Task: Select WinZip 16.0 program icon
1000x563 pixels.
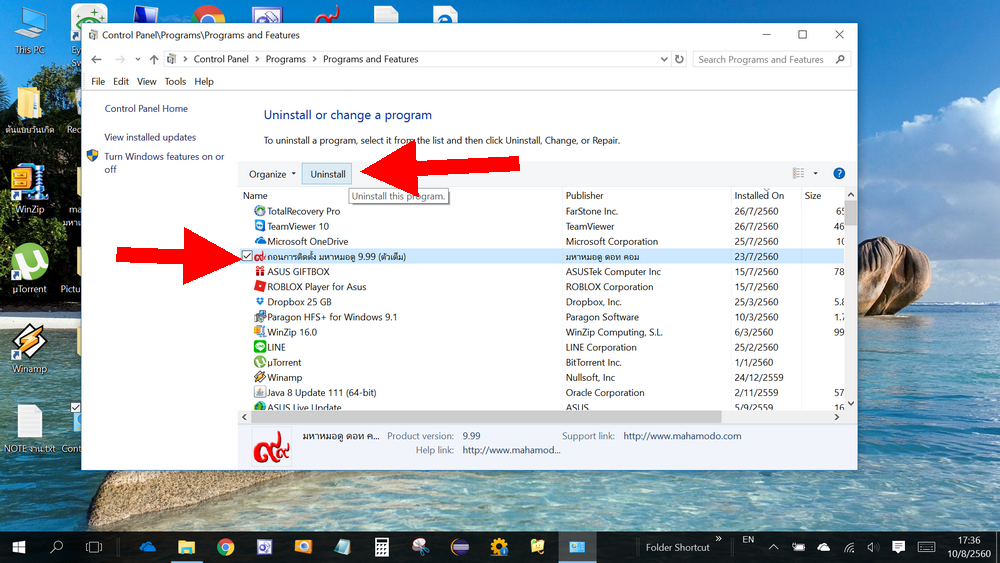Action: [x=260, y=332]
